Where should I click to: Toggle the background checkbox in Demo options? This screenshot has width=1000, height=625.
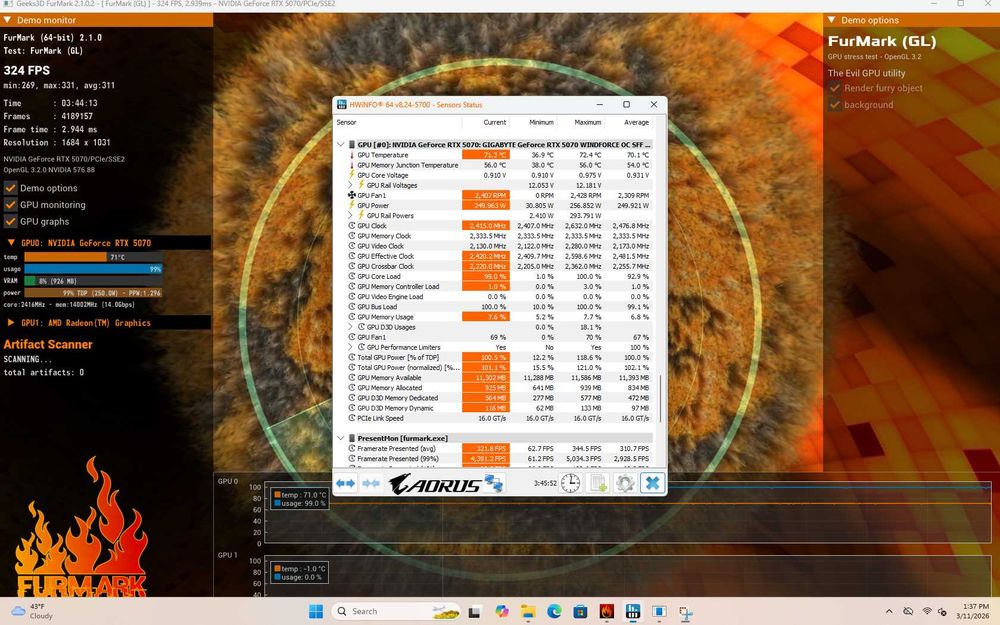(834, 105)
